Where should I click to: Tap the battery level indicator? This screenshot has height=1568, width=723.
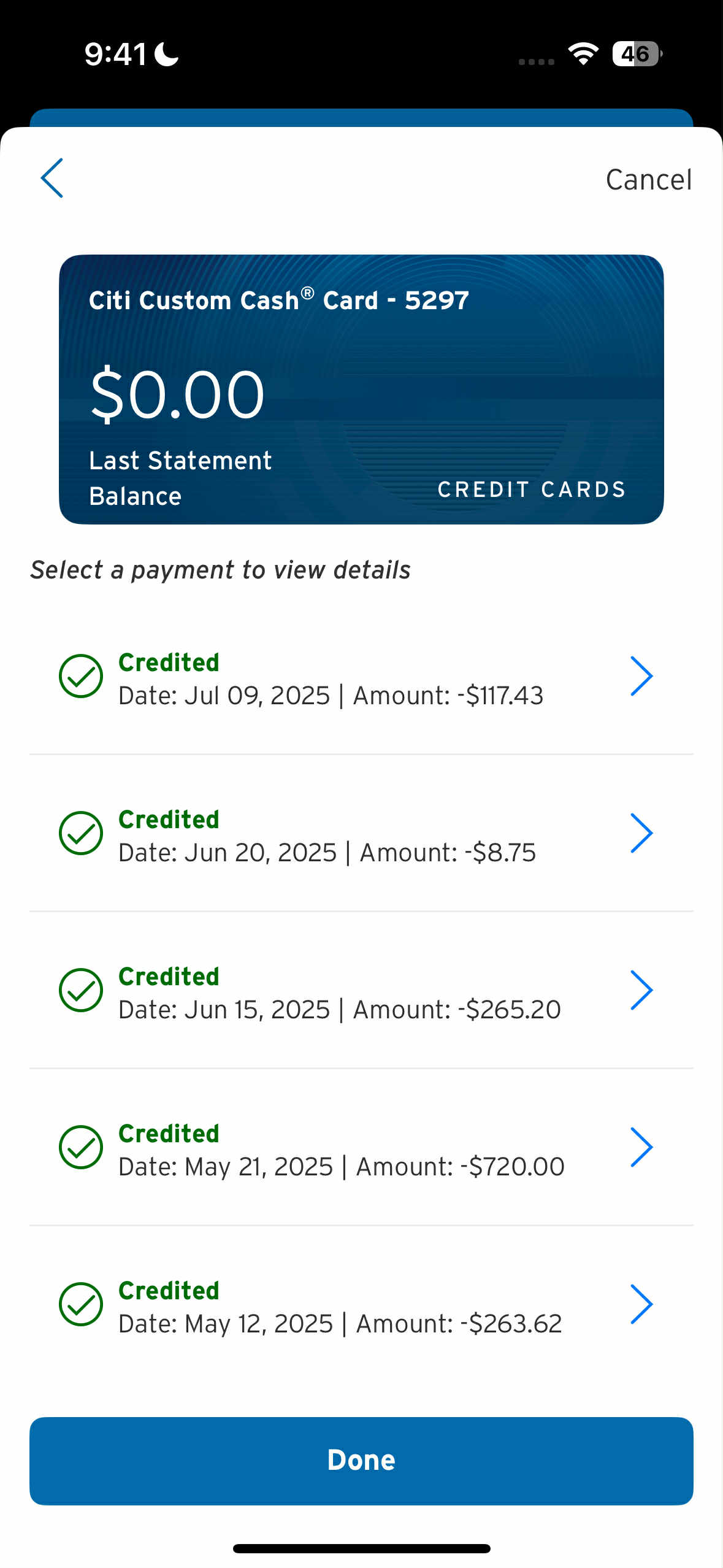(x=637, y=54)
